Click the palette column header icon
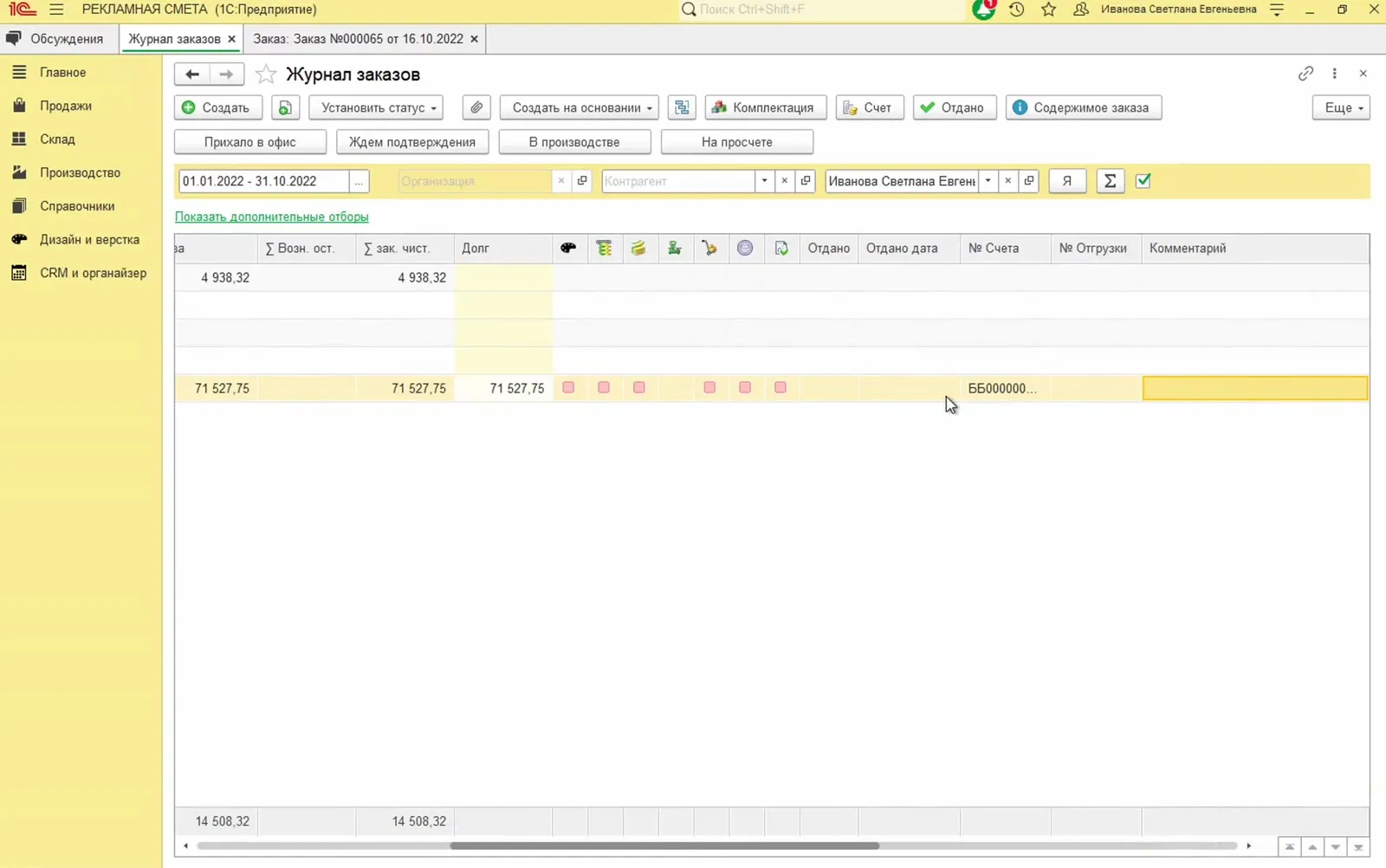The height and width of the screenshot is (868, 1386). [x=568, y=249]
